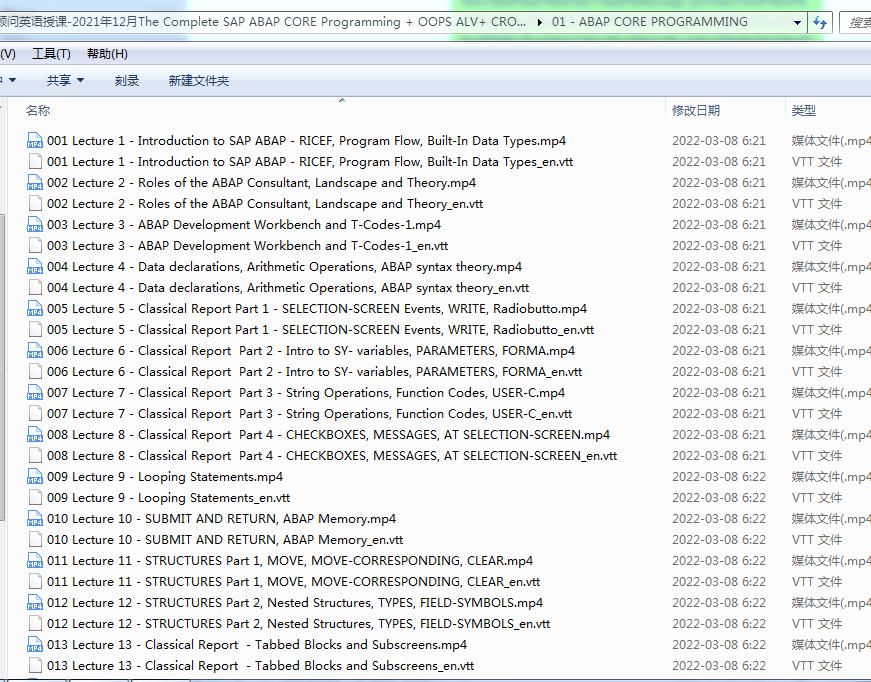The width and height of the screenshot is (871, 682).
Task: Select 012 Lecture 12 FIELD-SYMBOLS.mp4 name
Action: (x=295, y=603)
